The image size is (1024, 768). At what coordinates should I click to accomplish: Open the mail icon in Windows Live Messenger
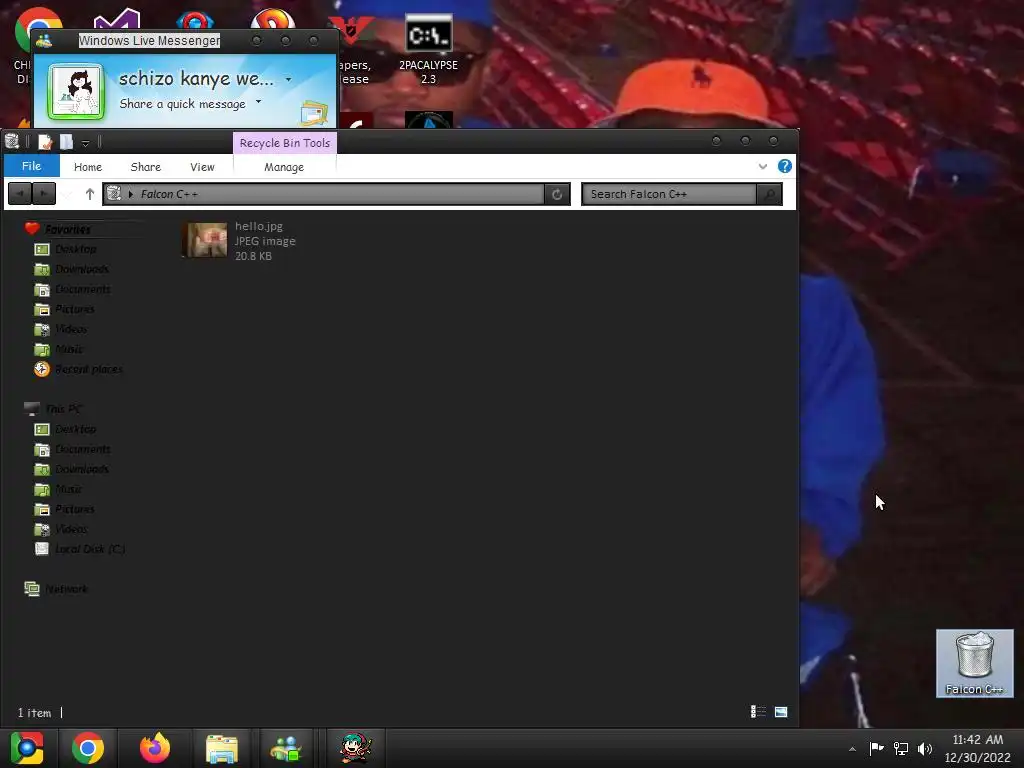[x=314, y=113]
